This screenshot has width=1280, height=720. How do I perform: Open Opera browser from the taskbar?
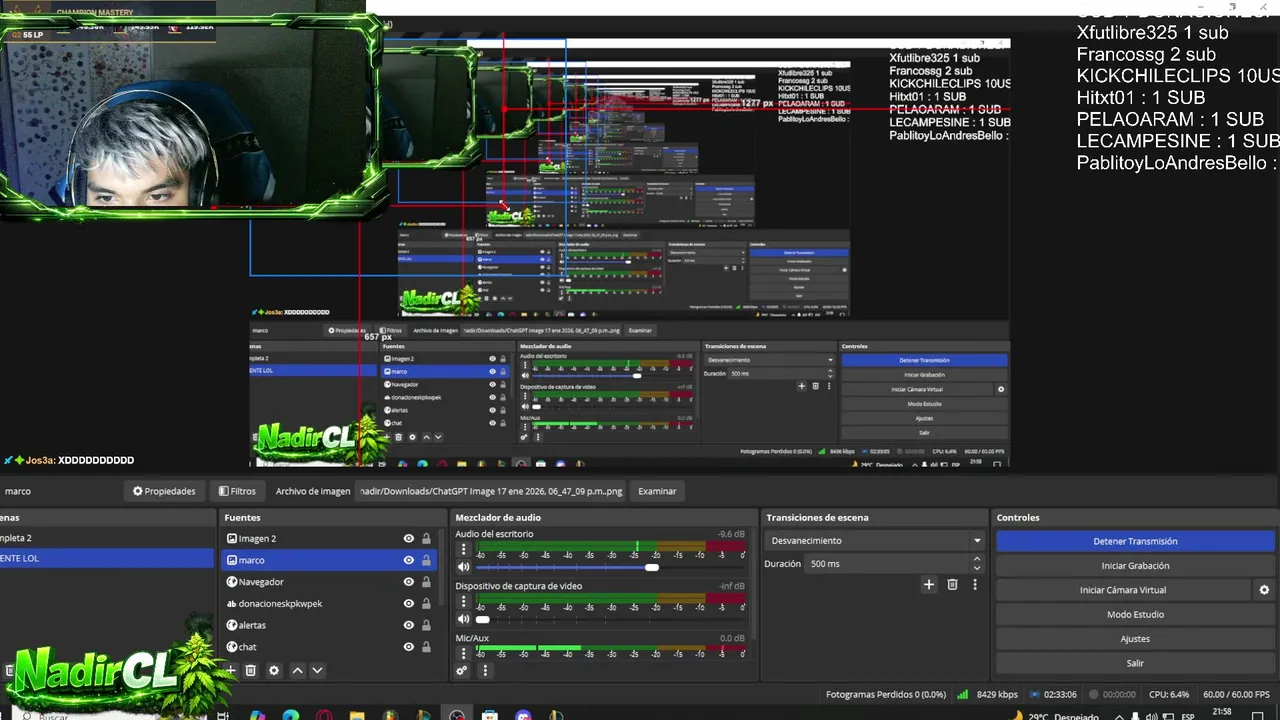[324, 715]
